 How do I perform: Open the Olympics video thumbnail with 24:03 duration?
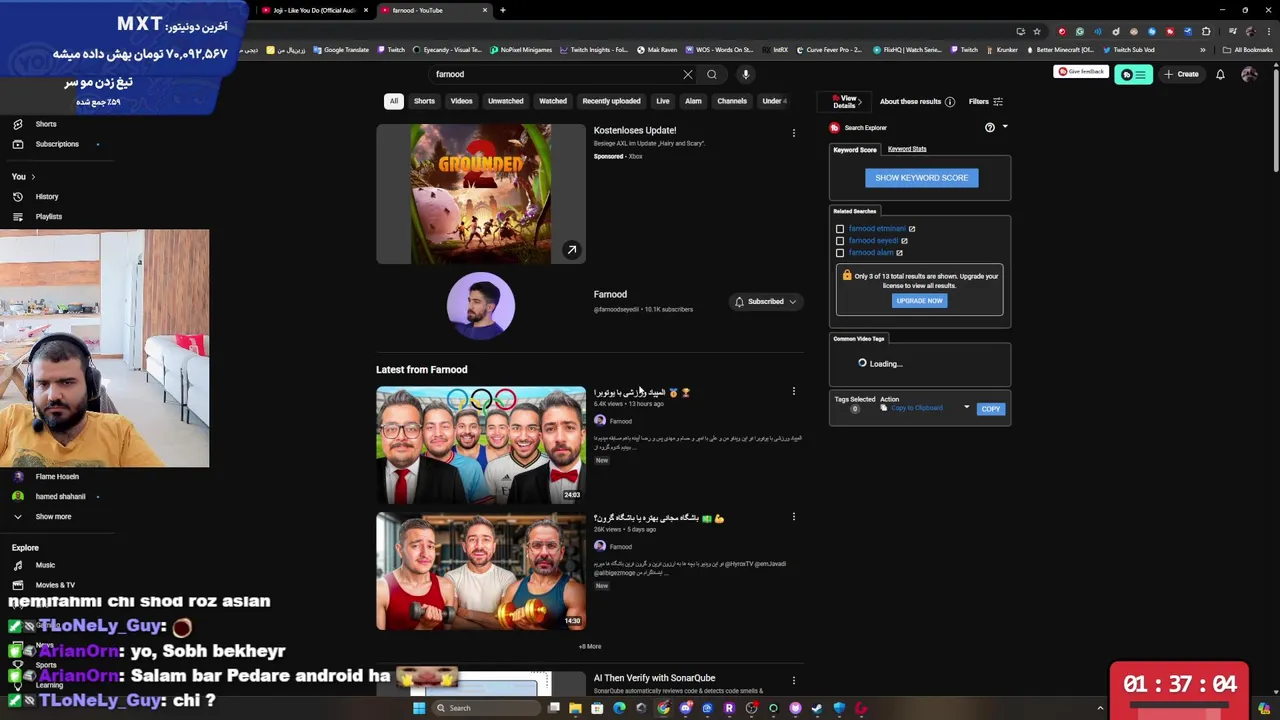(x=481, y=445)
